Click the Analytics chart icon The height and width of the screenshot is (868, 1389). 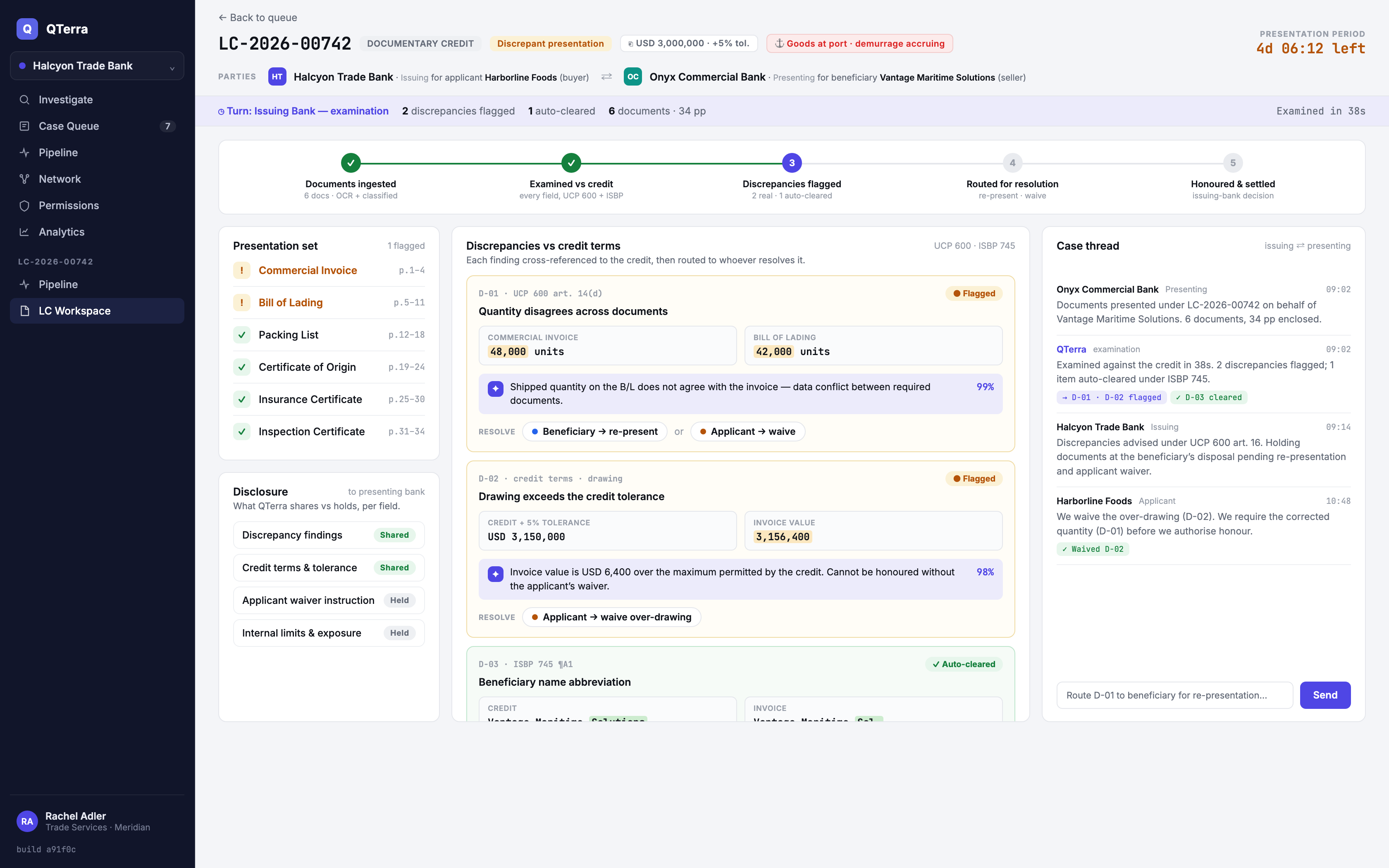pyautogui.click(x=24, y=232)
